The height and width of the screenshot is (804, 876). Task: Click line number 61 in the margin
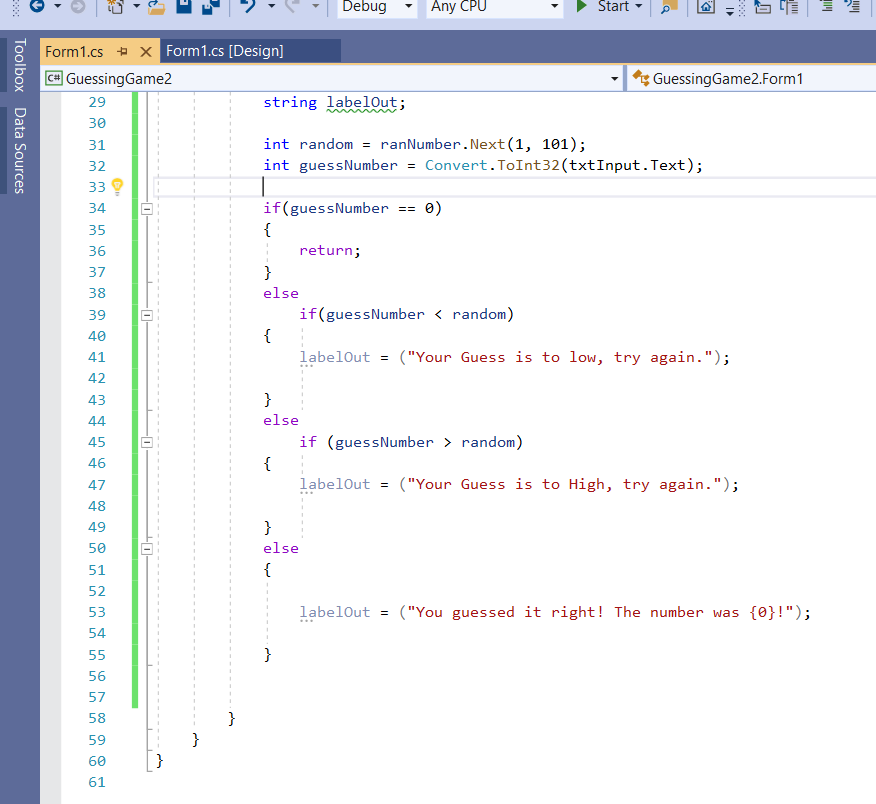coord(97,782)
